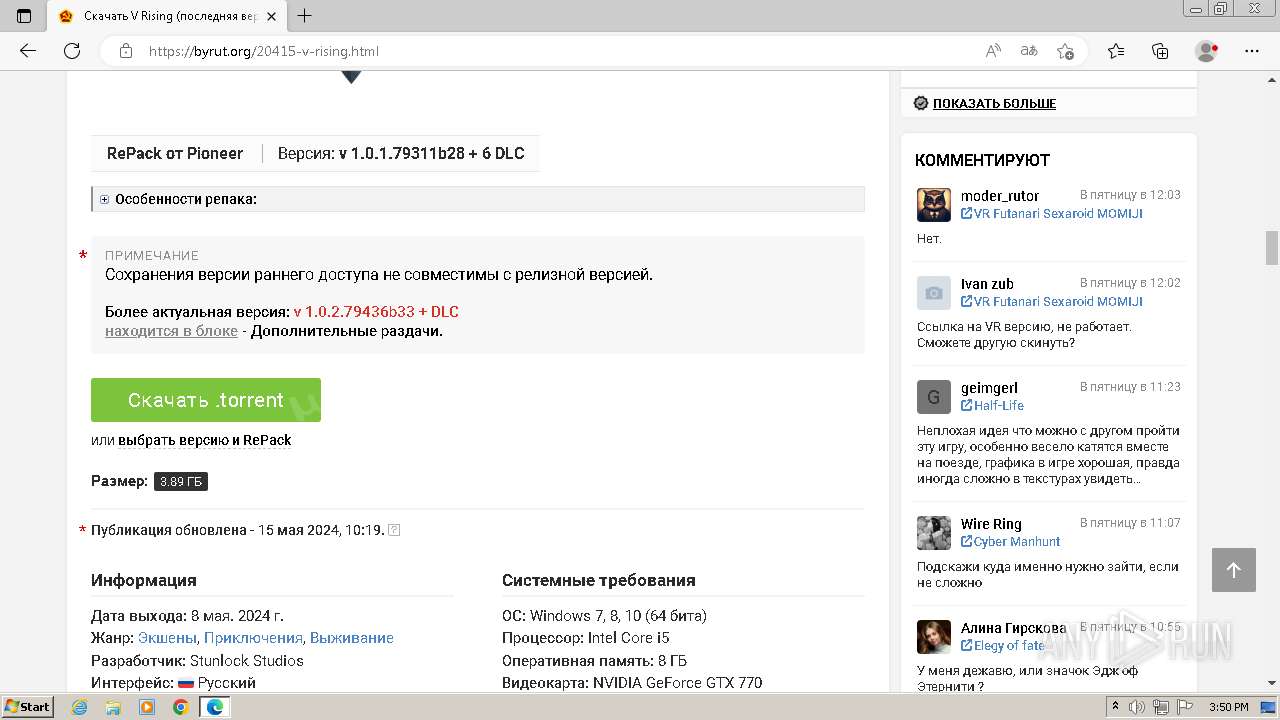Open browser Collections
1280x720 pixels.
(x=1160, y=51)
